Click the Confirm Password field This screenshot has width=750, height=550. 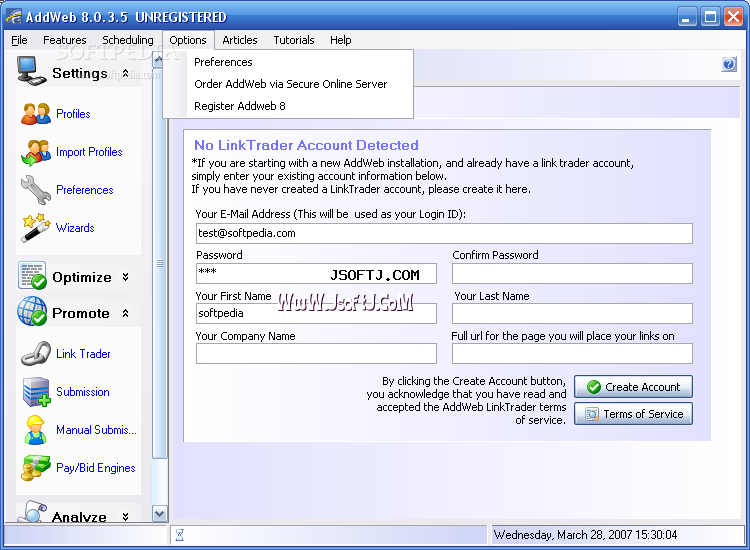point(573,274)
